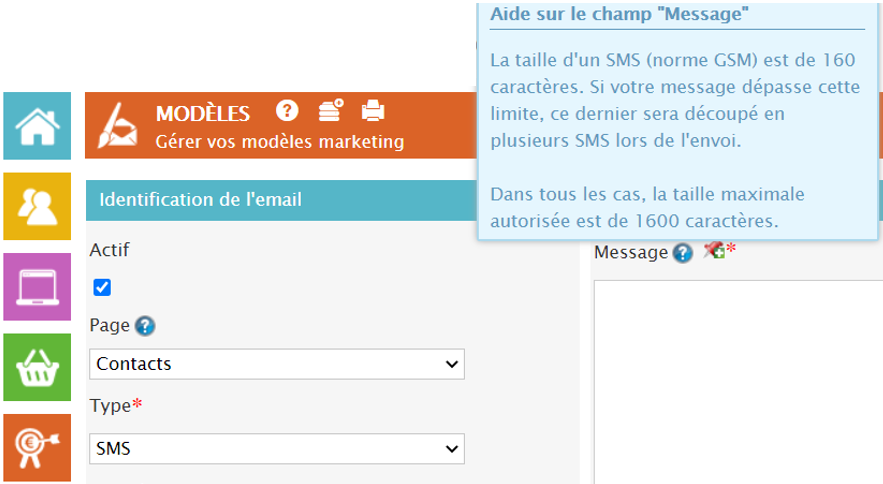This screenshot has height=484, width=883.
Task: Show help for the Message field
Action: pos(683,253)
